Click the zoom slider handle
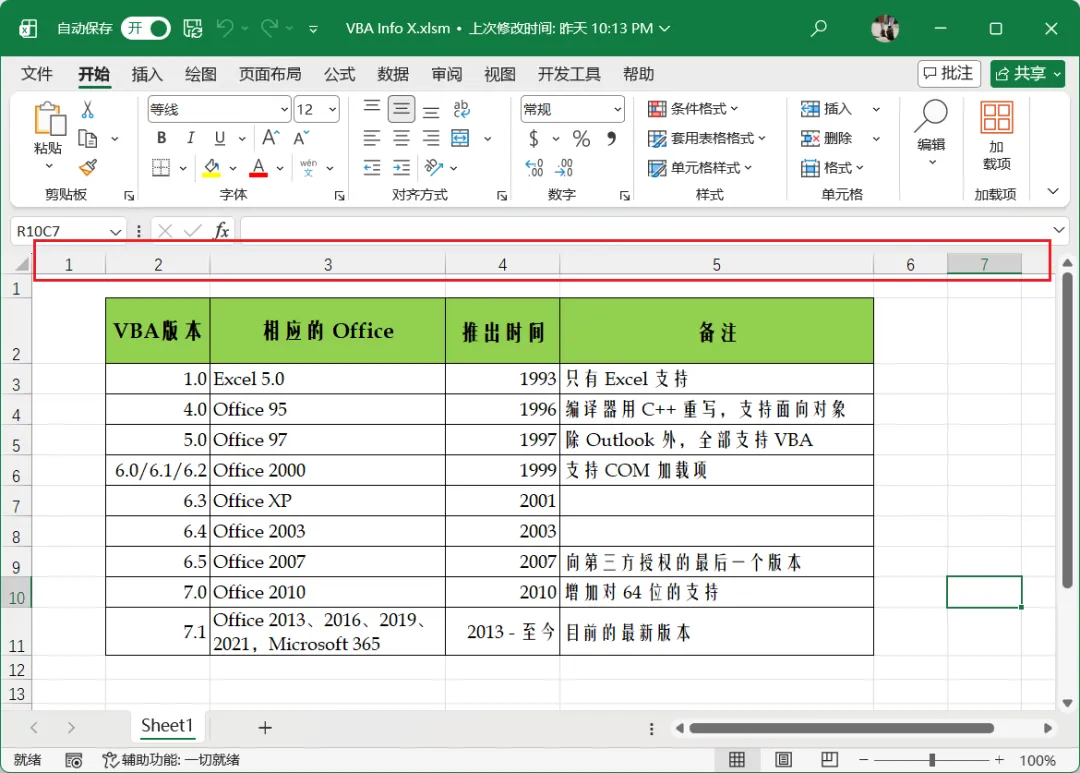 click(932, 760)
